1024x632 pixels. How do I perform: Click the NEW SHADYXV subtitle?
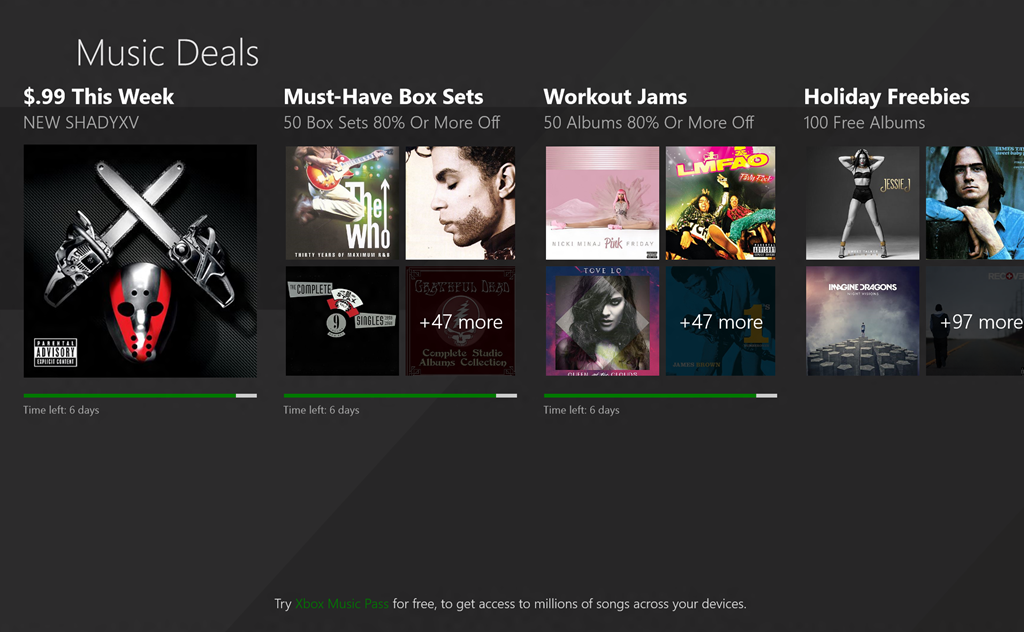(81, 123)
